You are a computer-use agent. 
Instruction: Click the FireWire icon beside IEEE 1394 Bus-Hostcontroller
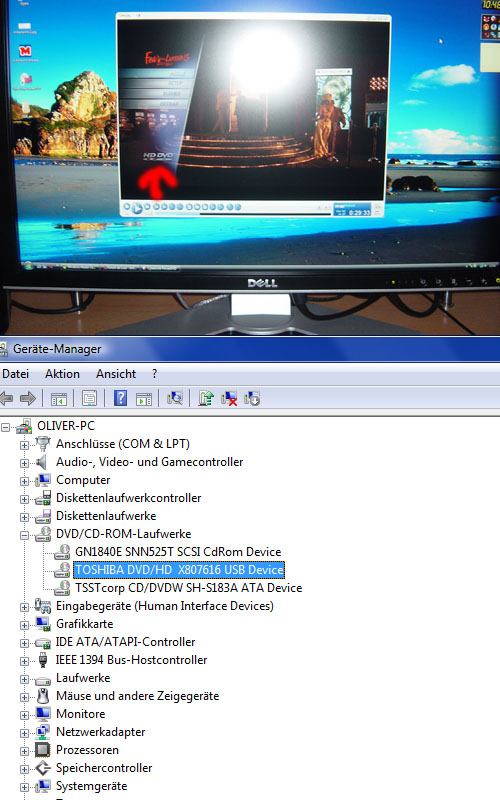point(43,660)
